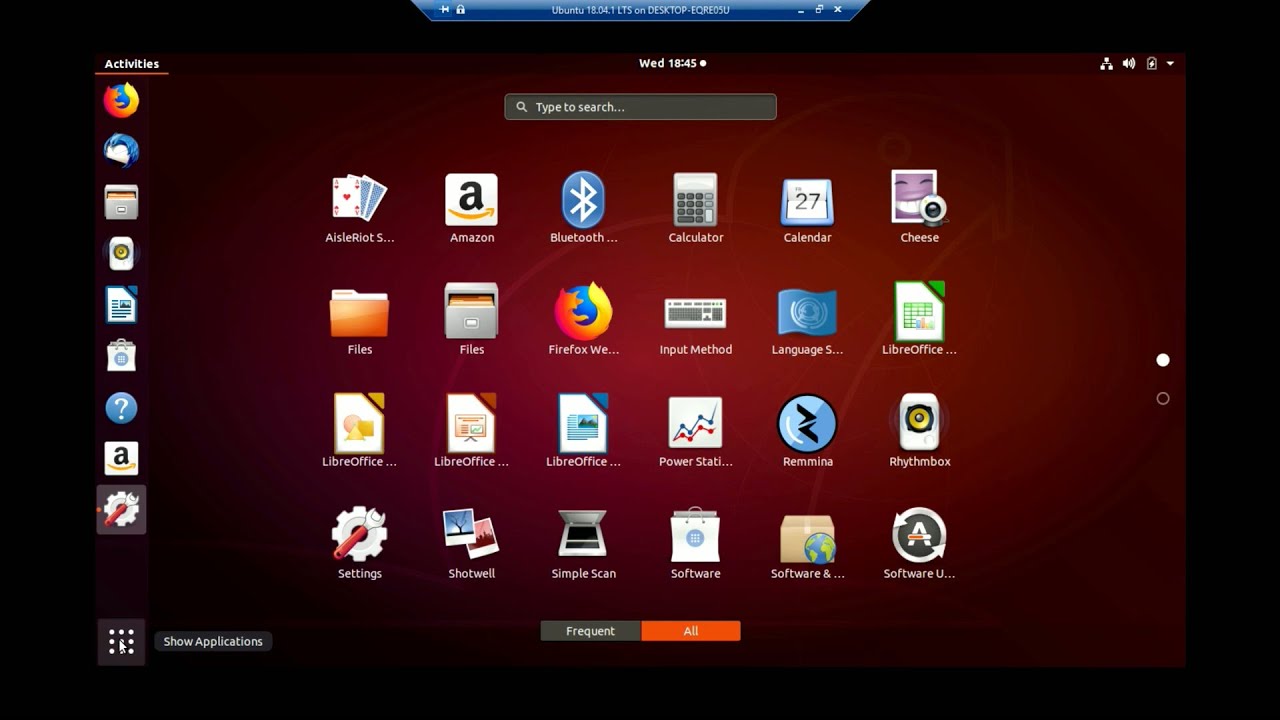Go to the first app page indicator
1280x720 pixels.
1163,360
